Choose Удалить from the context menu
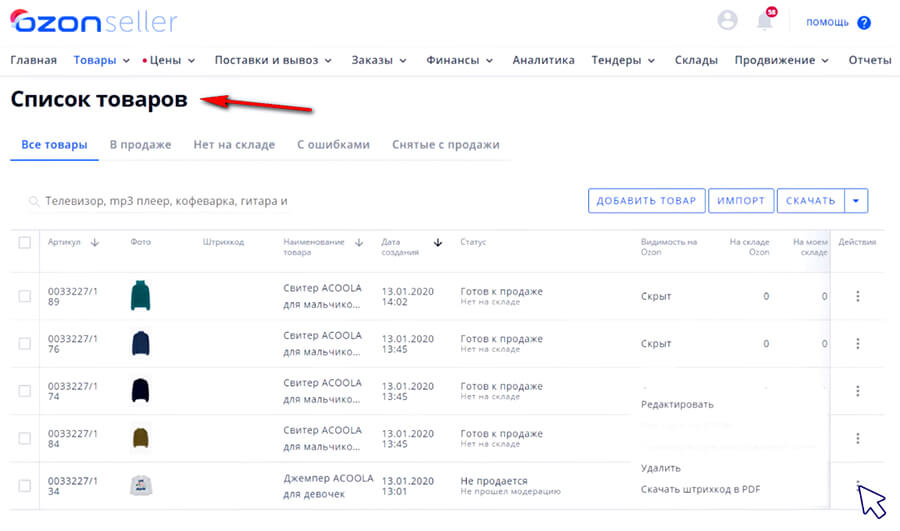This screenshot has height=531, width=900. pyautogui.click(x=661, y=468)
